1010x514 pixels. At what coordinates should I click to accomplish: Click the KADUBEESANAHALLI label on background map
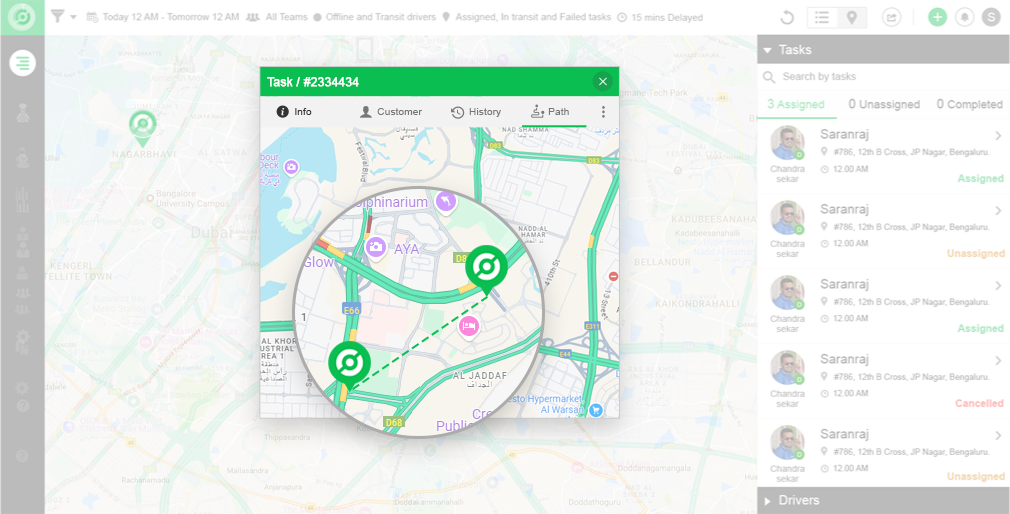pyautogui.click(x=712, y=220)
